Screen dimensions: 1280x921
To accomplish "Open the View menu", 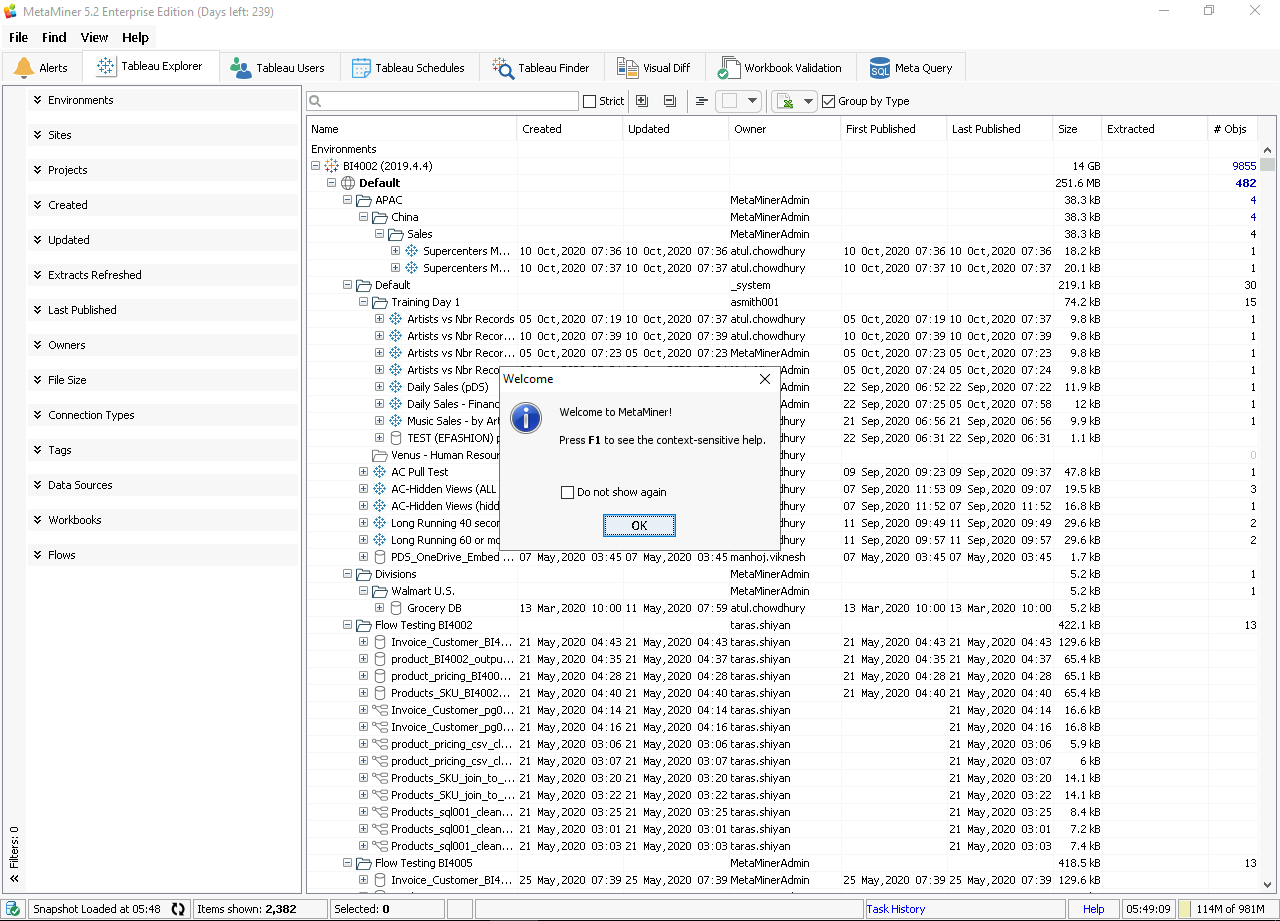I will click(x=94, y=37).
